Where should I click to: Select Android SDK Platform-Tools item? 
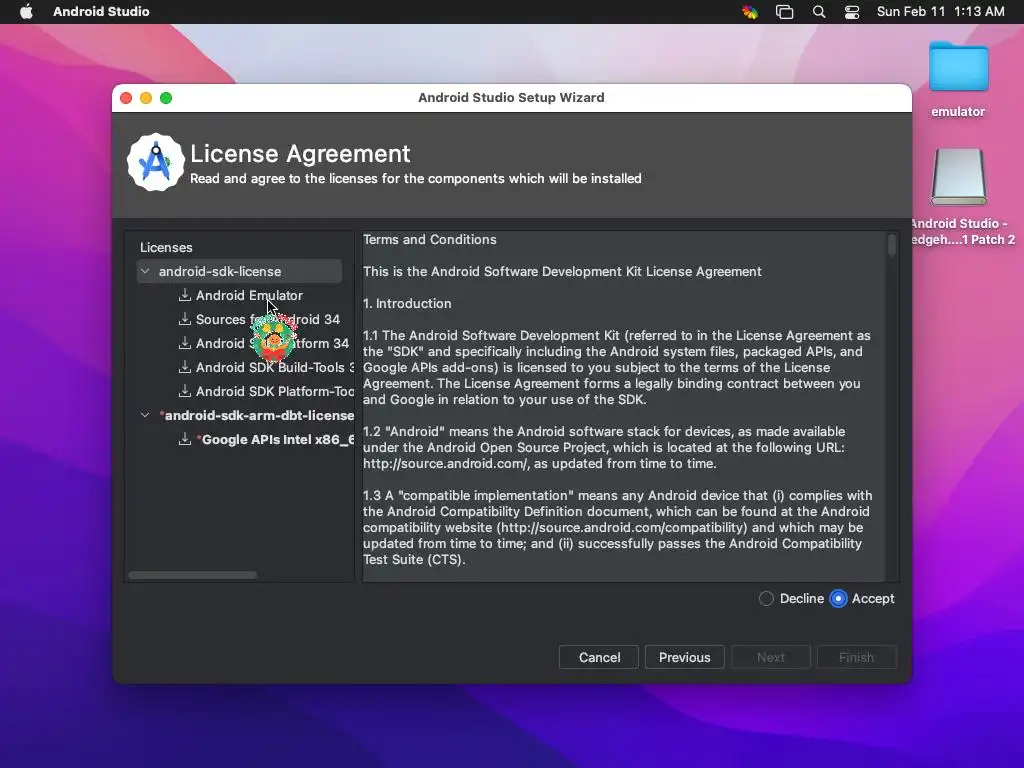(274, 391)
